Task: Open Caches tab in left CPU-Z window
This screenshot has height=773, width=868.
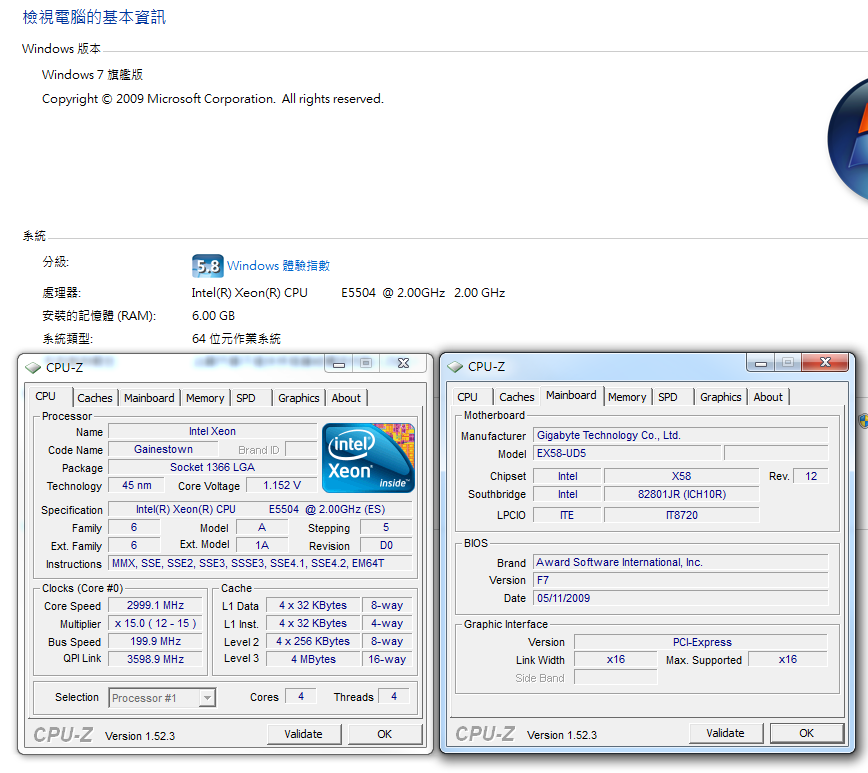Action: tap(95, 398)
